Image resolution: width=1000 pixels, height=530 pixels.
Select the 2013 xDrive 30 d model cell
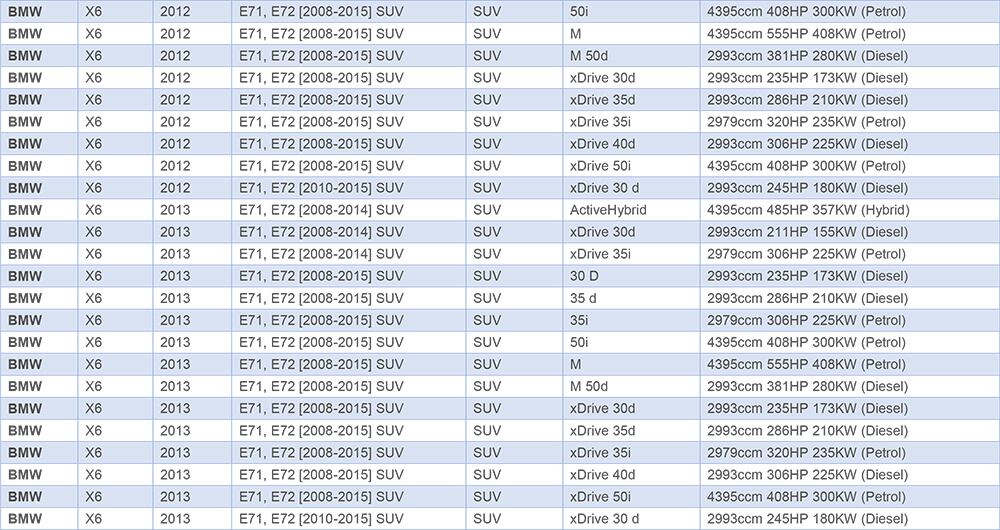(x=604, y=518)
